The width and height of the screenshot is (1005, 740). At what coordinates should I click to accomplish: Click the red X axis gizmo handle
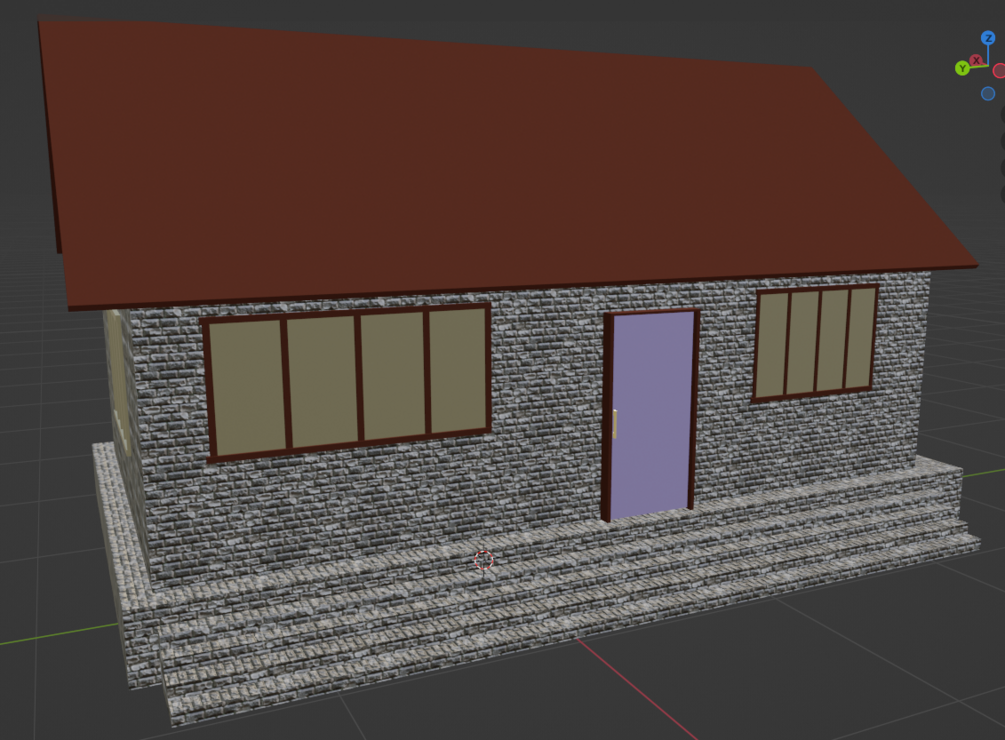pos(976,60)
